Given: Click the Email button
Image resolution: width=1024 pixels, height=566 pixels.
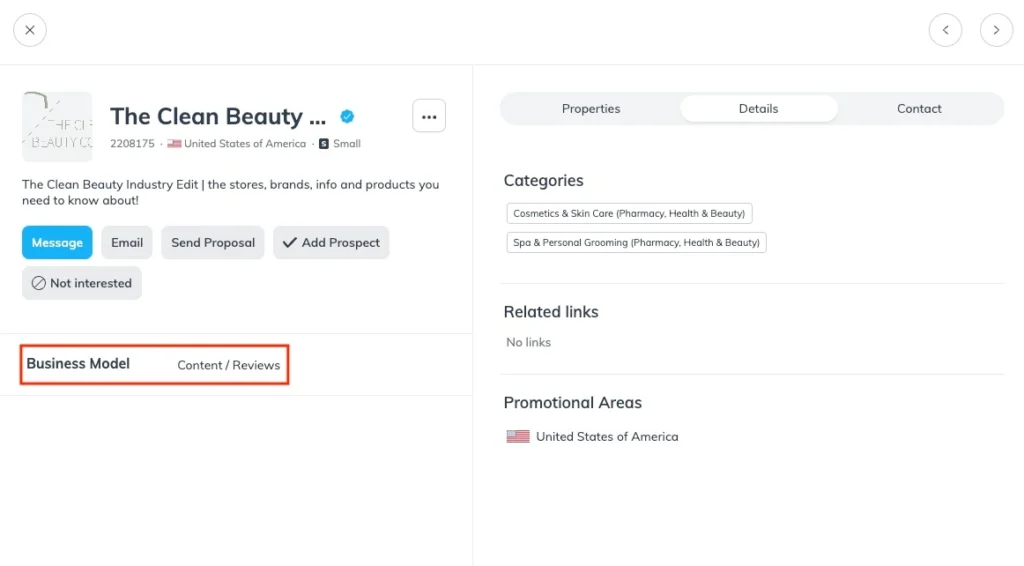Looking at the screenshot, I should [x=127, y=242].
